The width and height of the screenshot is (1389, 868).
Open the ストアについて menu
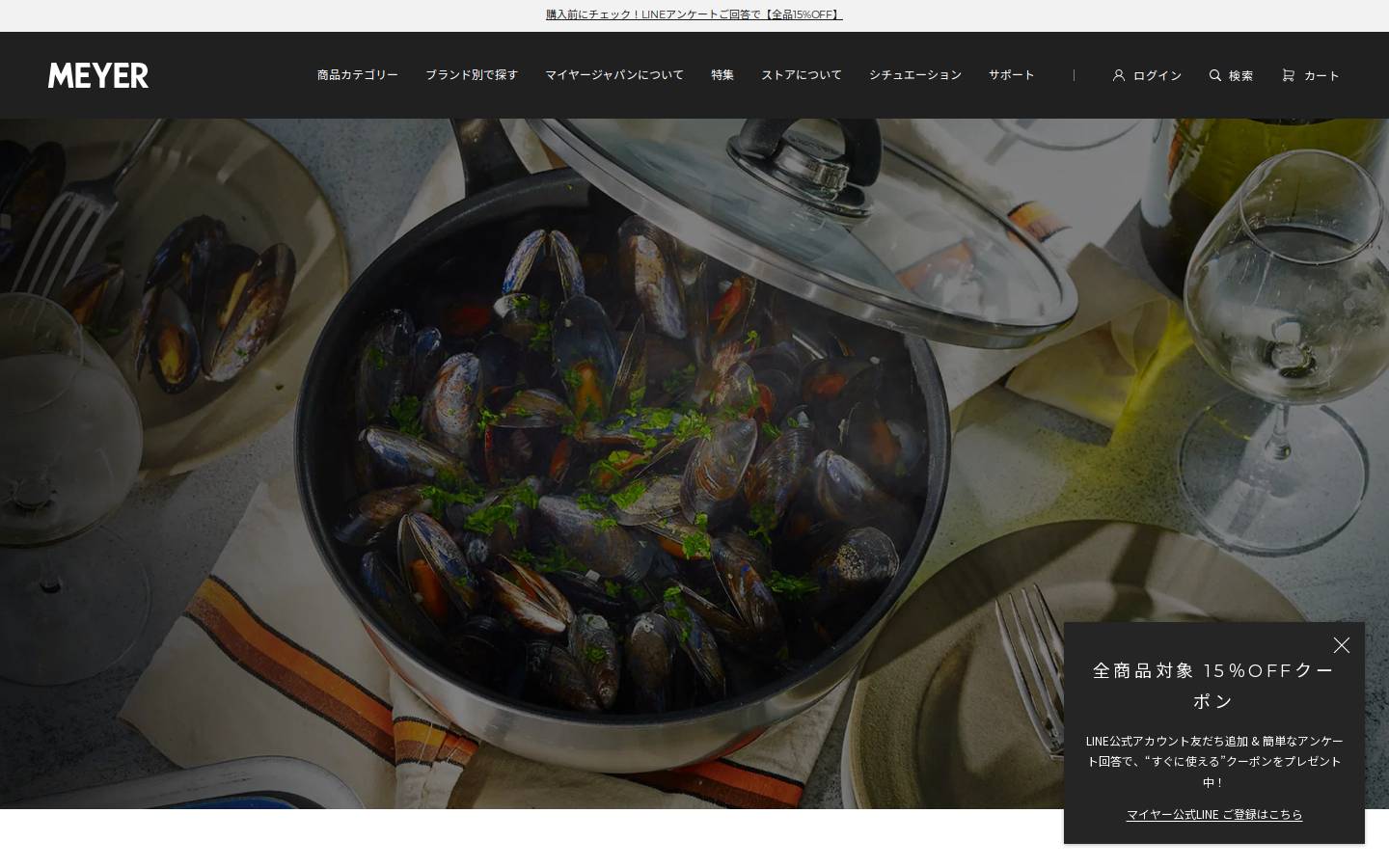click(x=802, y=75)
